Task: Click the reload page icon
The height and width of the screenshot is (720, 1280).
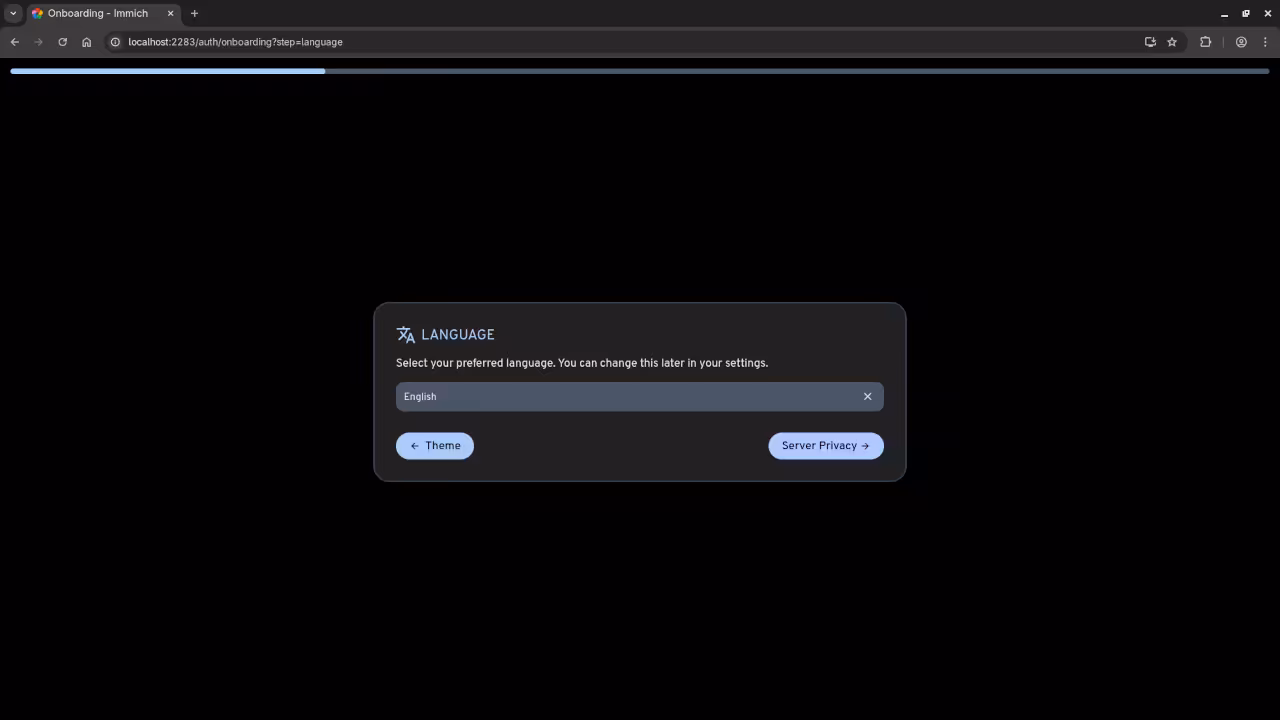Action: click(x=62, y=42)
